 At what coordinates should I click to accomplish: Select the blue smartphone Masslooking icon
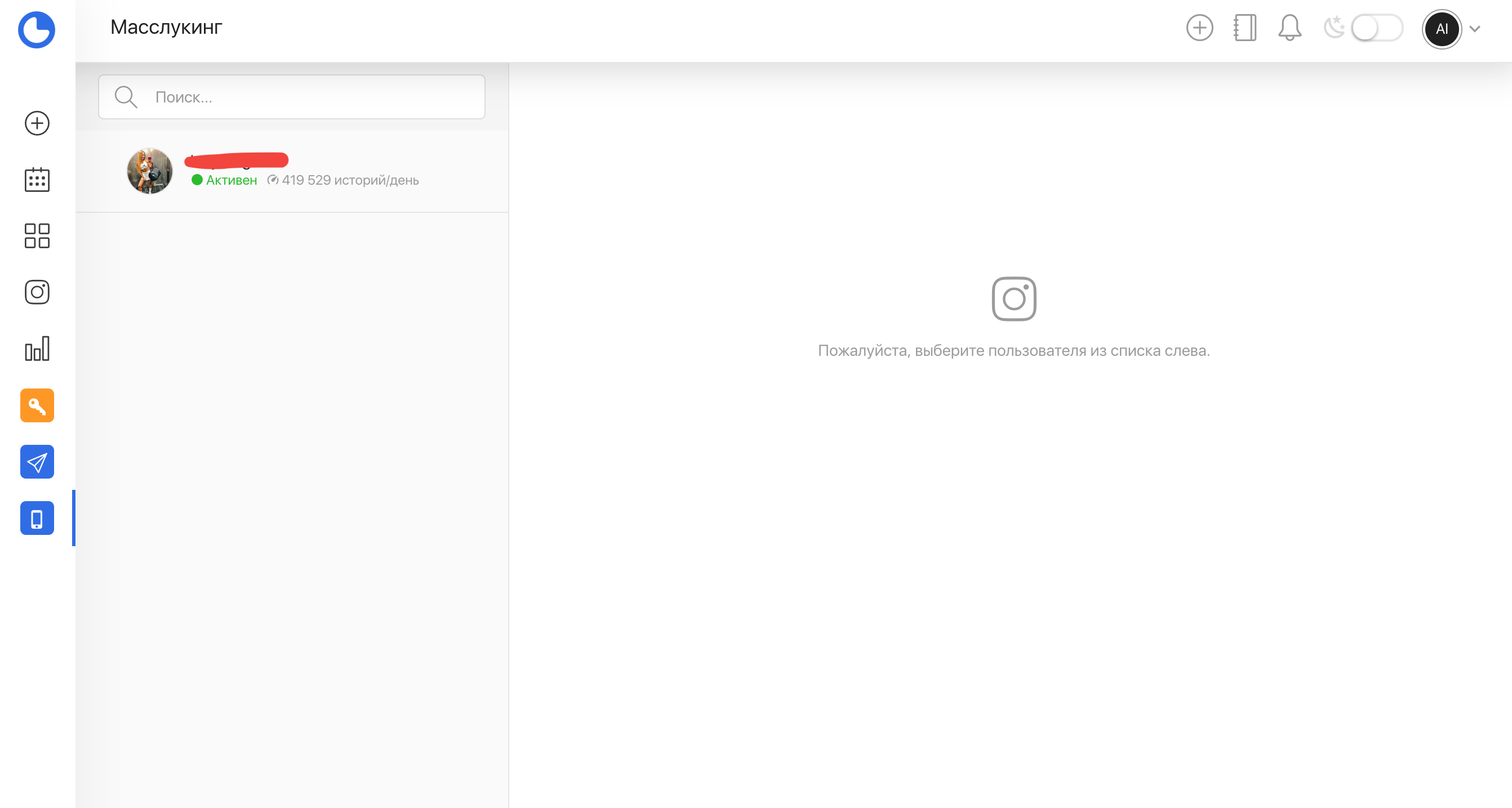37,518
